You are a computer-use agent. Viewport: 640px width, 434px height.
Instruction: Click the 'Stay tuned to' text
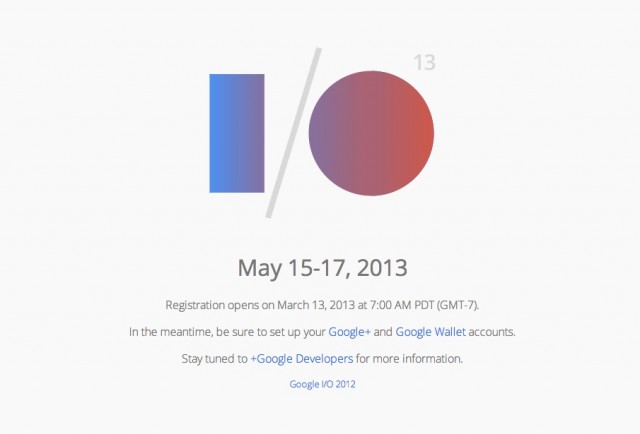215,359
